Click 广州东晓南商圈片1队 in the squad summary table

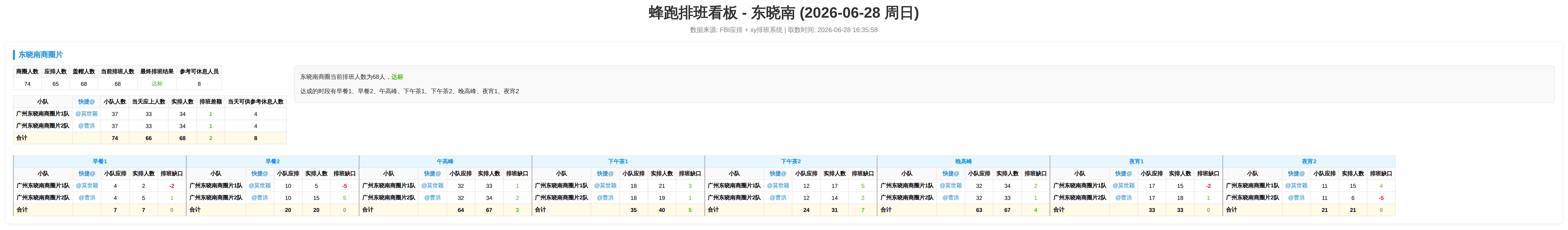pyautogui.click(x=43, y=114)
